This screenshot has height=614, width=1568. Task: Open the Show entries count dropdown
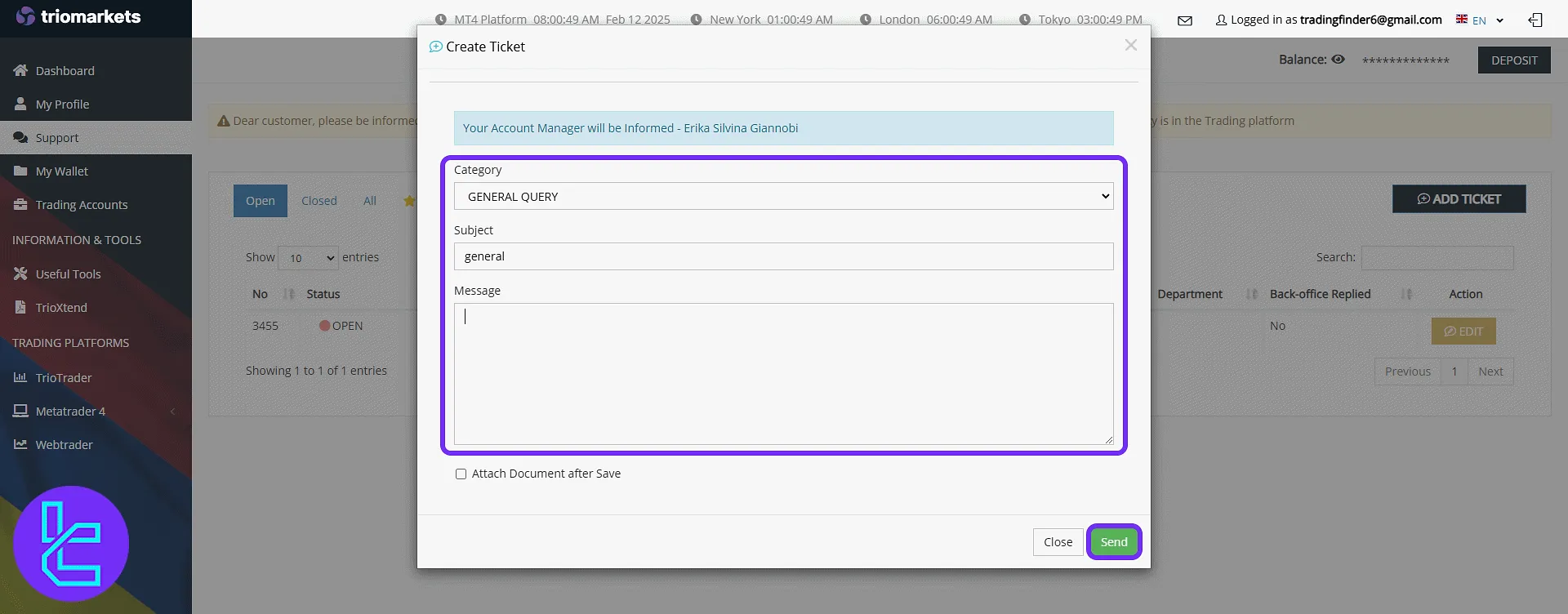309,258
